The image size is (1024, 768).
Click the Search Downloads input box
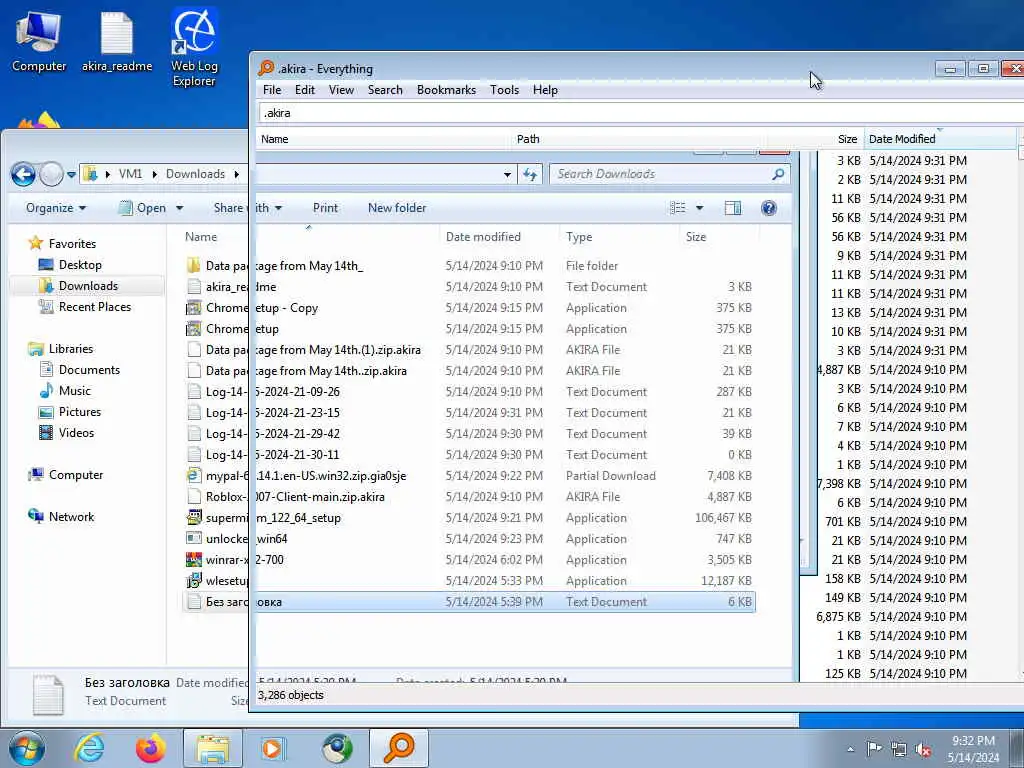[660, 174]
